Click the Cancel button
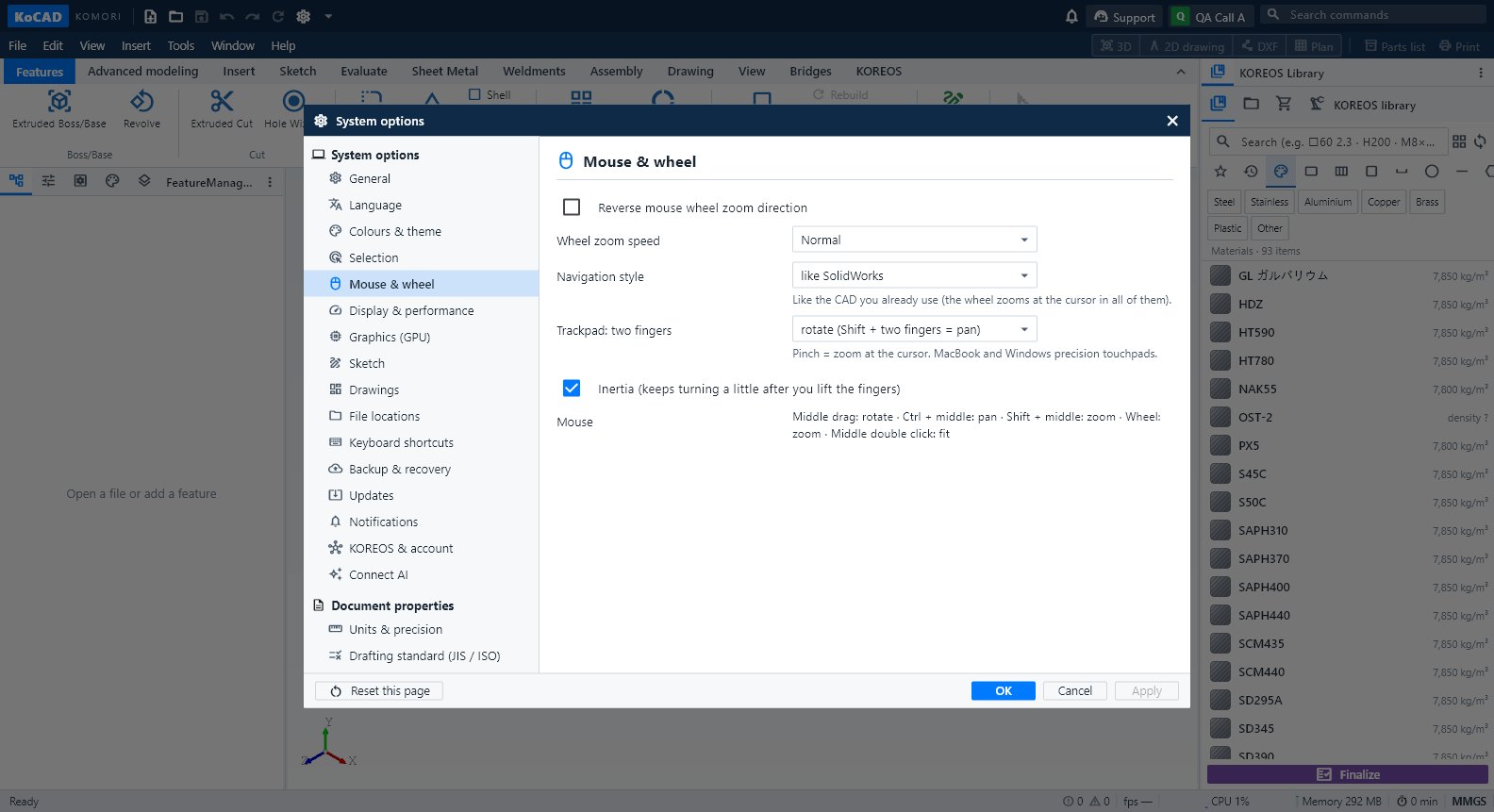Screen dimensions: 1494x812 (x=1074, y=690)
